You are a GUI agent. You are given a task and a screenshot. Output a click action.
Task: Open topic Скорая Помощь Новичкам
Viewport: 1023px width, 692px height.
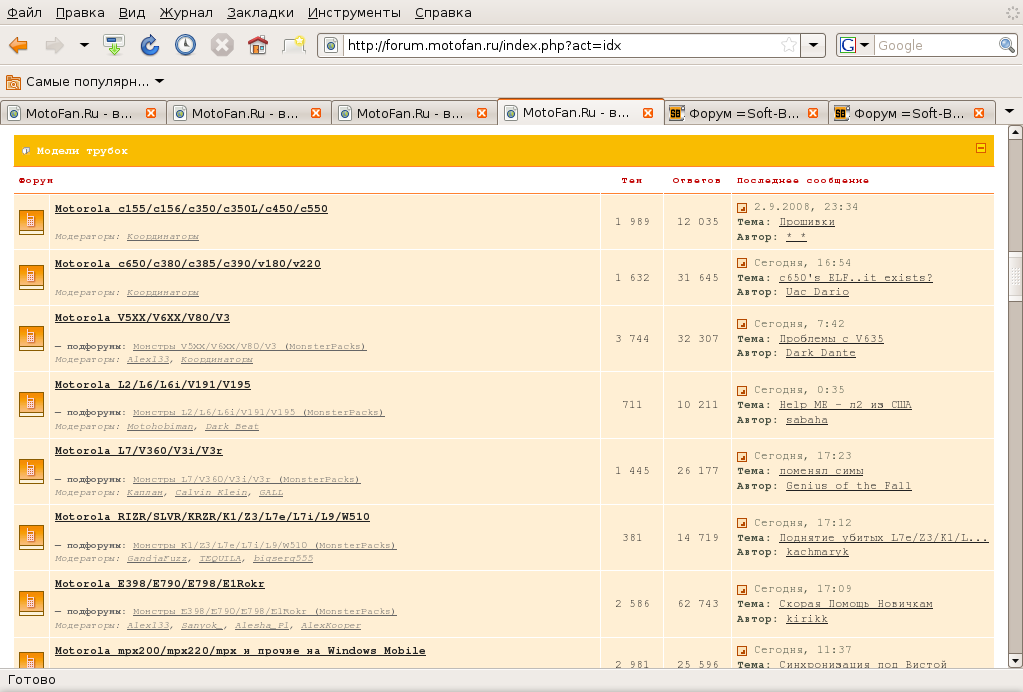click(856, 604)
